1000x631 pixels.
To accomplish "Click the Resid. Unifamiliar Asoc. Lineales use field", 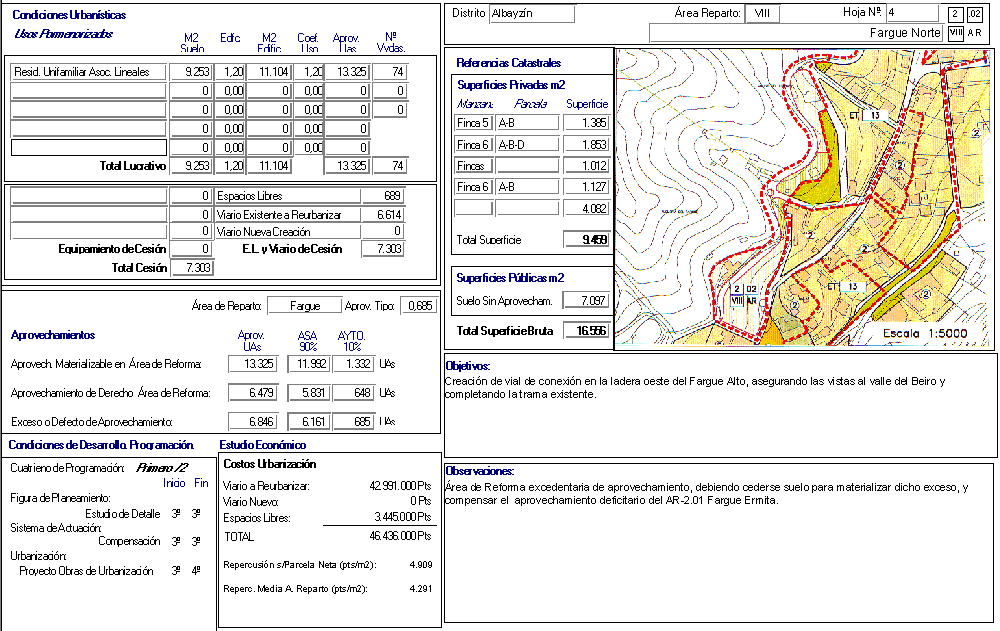I will click(x=88, y=72).
